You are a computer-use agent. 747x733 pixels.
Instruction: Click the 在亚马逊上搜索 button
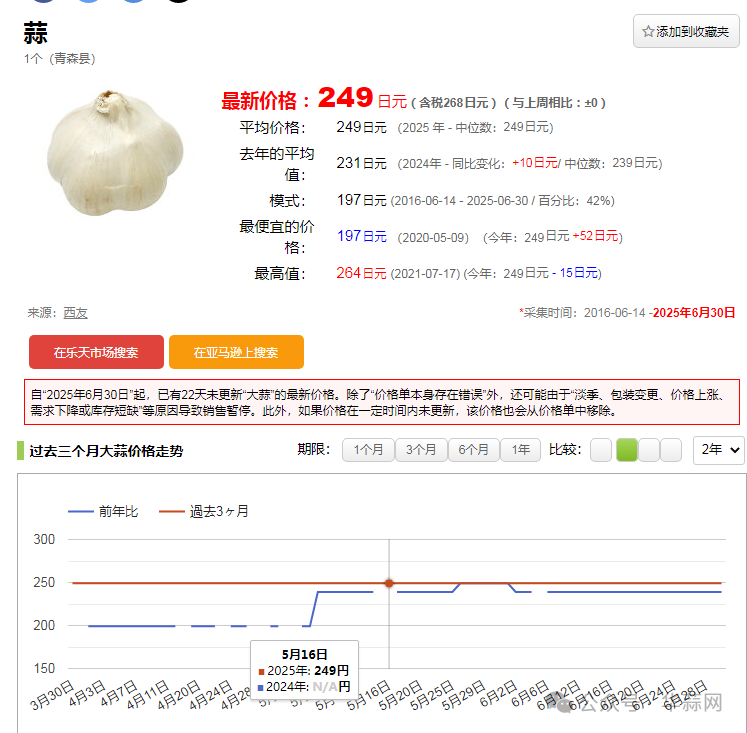(x=236, y=352)
